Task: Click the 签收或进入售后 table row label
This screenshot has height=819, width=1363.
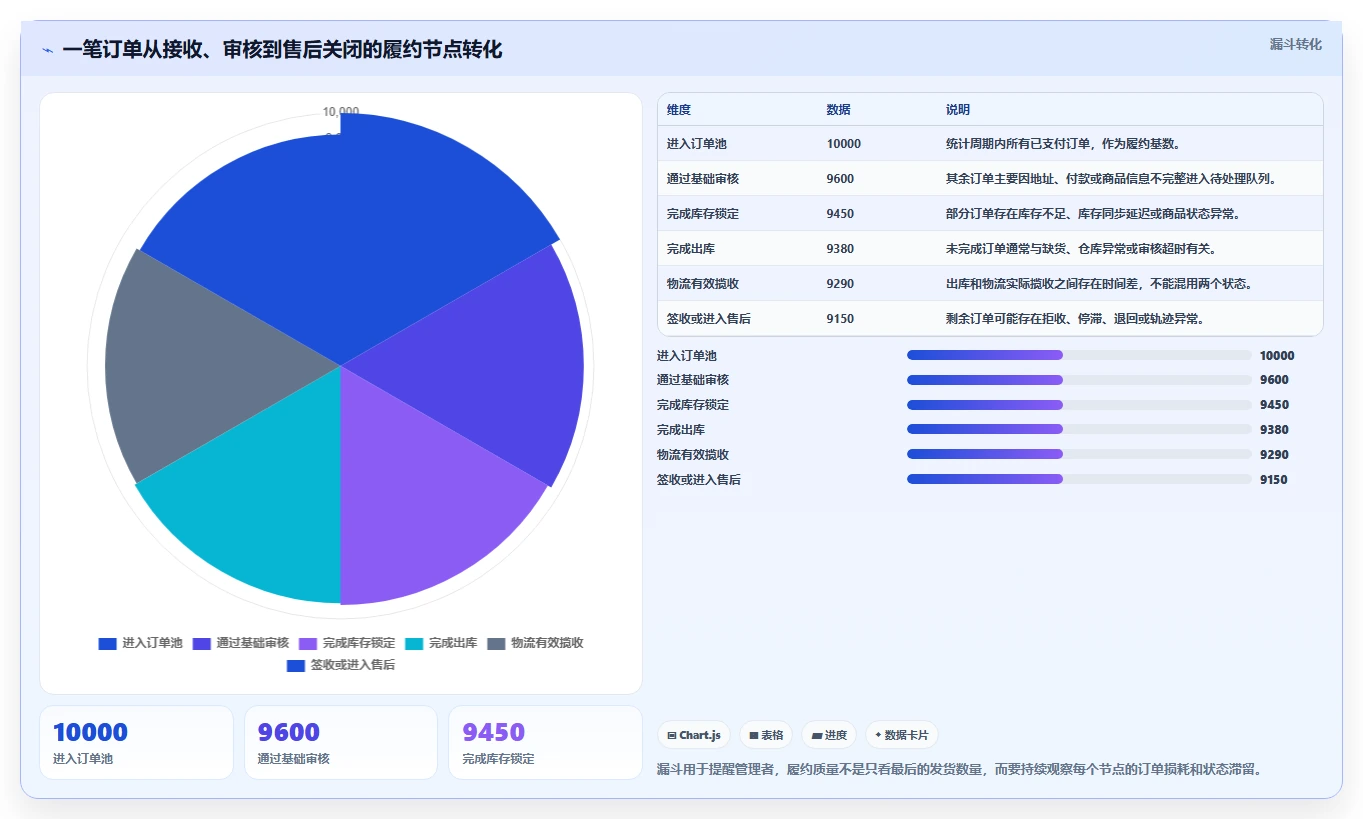Action: [709, 319]
